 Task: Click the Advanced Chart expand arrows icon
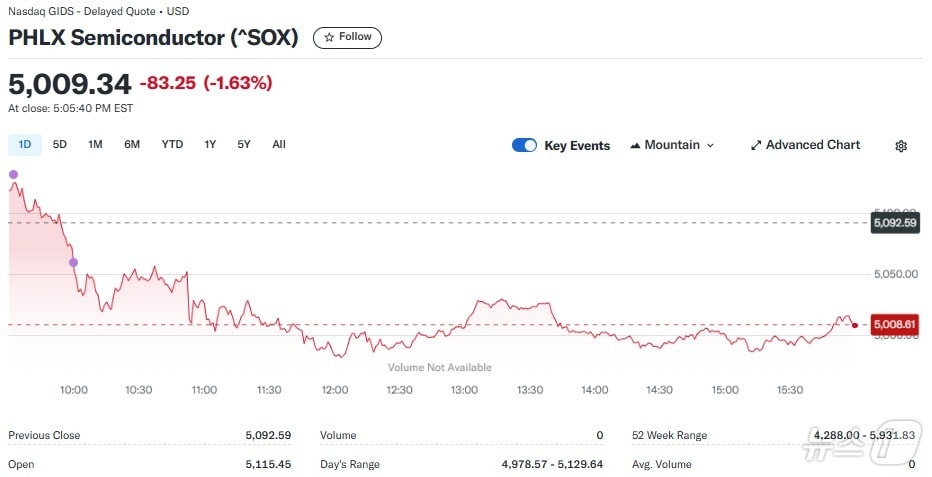pyautogui.click(x=756, y=145)
